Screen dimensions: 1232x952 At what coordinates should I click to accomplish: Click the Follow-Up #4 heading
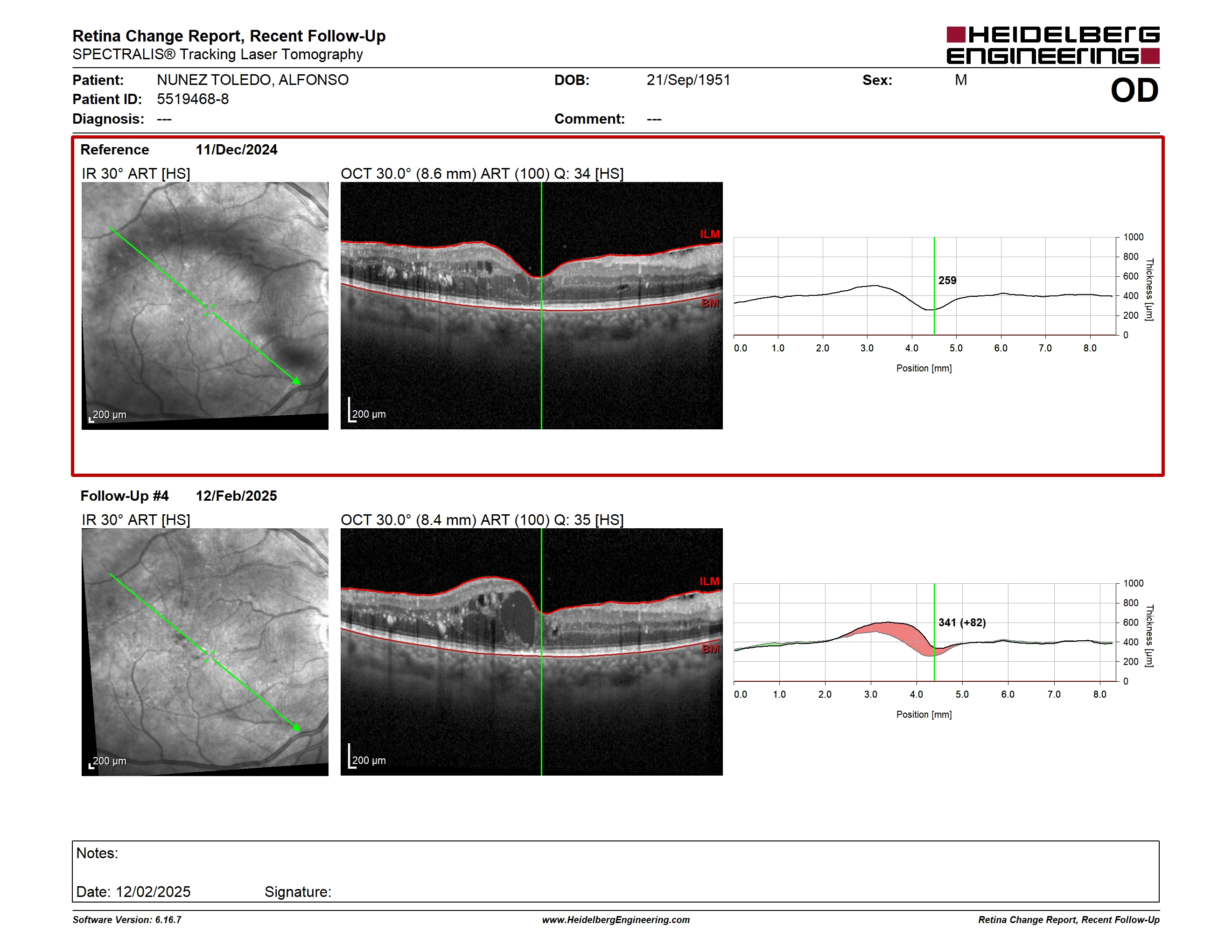124,496
